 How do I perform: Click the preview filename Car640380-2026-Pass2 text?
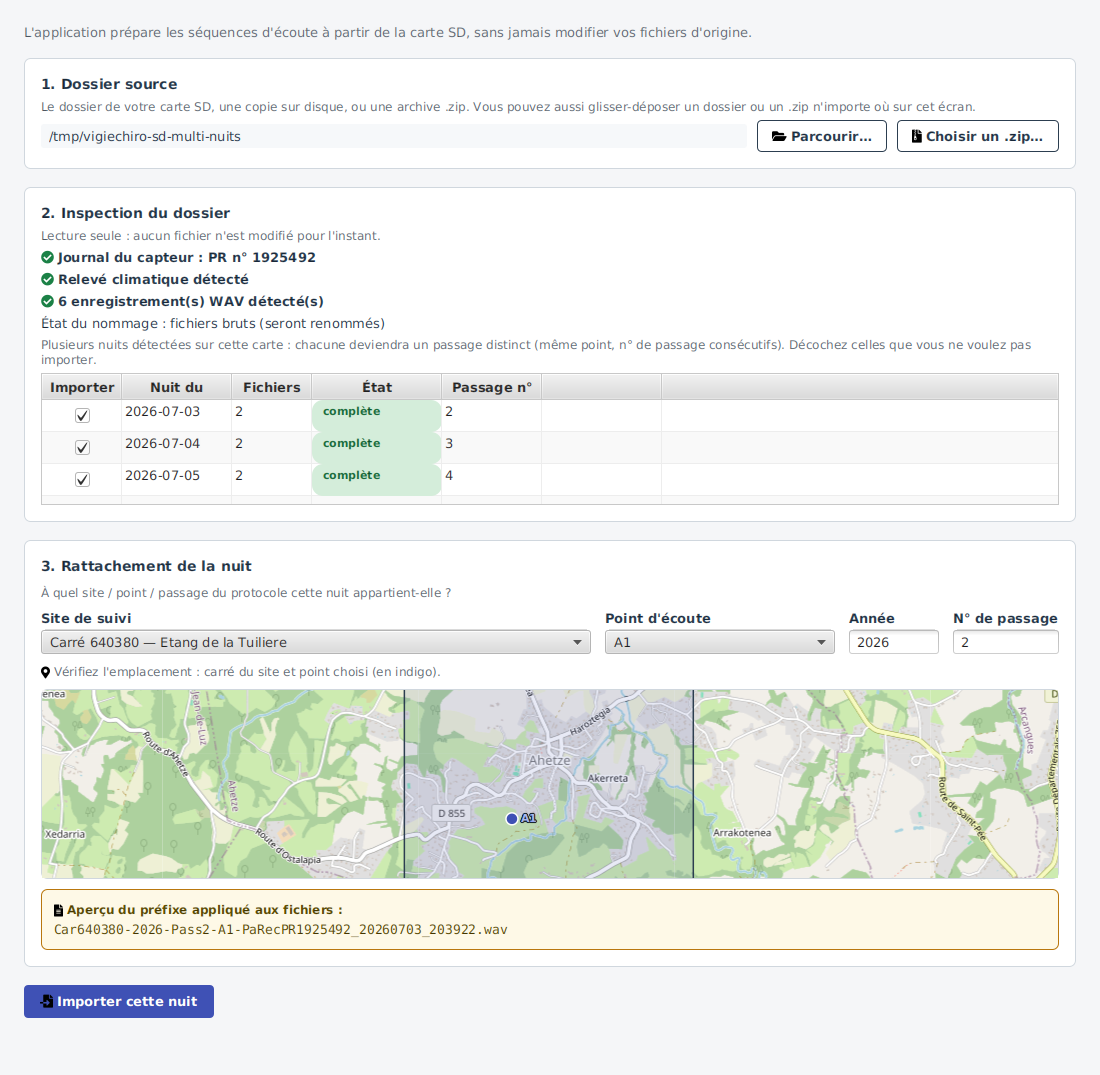[281, 930]
